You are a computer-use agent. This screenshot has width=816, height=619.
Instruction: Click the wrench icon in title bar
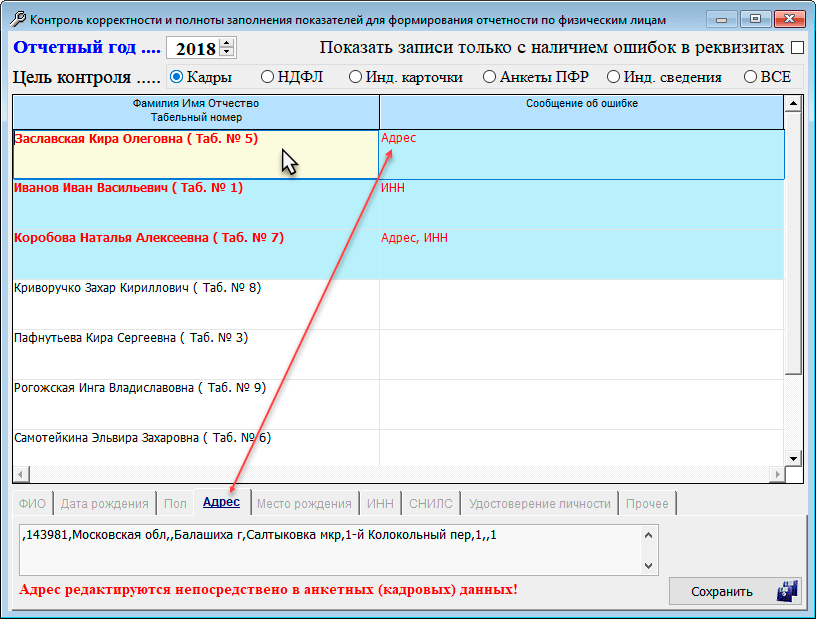pyautogui.click(x=18, y=19)
